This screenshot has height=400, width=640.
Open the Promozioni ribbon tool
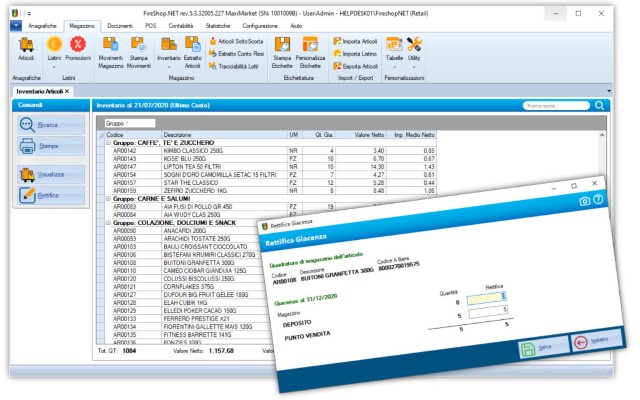click(x=78, y=46)
